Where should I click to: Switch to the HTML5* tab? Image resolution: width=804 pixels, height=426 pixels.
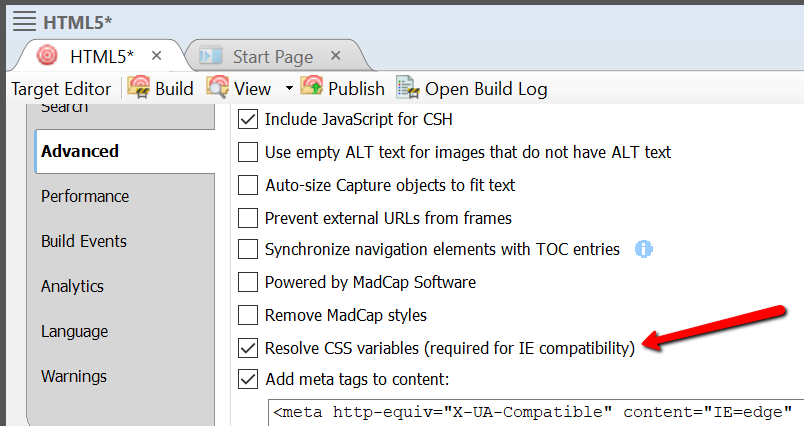click(102, 56)
